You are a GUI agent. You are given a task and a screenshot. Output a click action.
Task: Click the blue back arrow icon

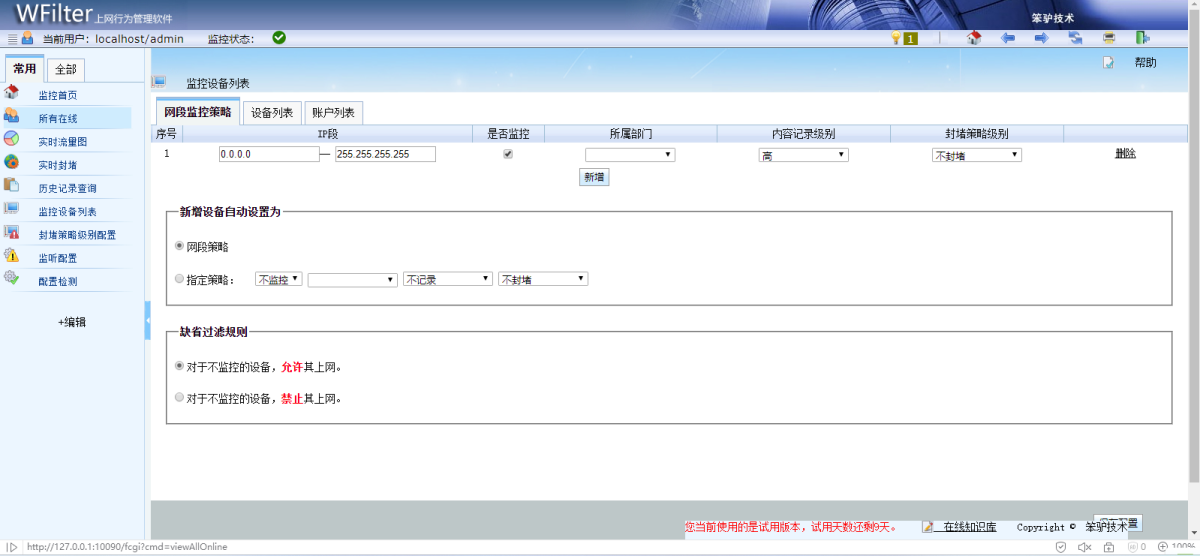pyautogui.click(x=1008, y=38)
